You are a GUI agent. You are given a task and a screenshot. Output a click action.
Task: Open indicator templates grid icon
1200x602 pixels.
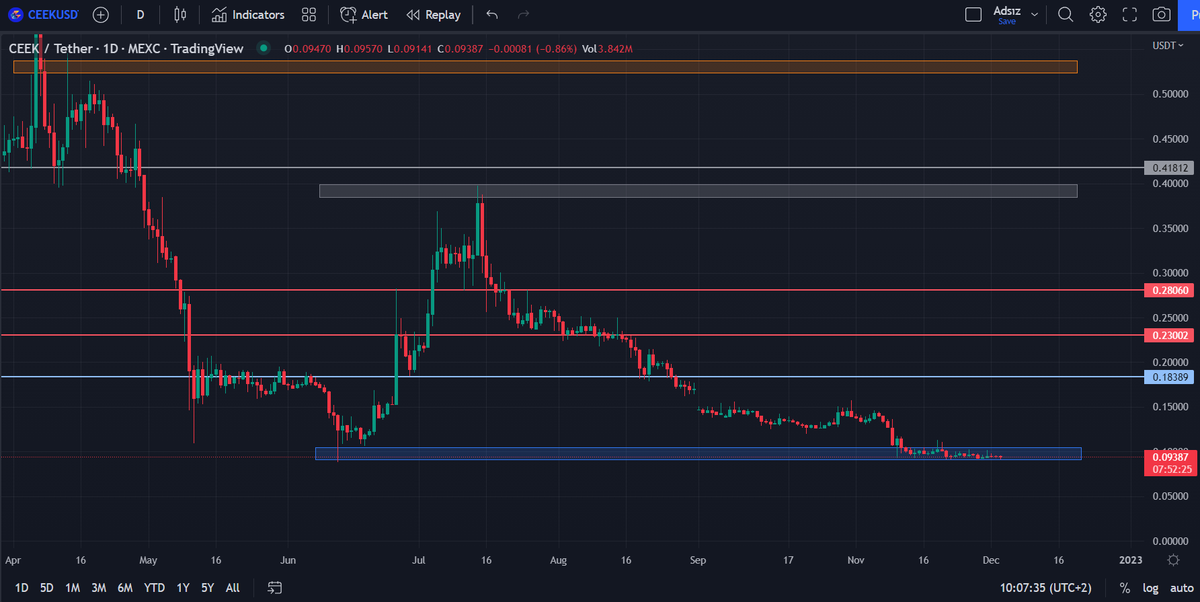(309, 15)
